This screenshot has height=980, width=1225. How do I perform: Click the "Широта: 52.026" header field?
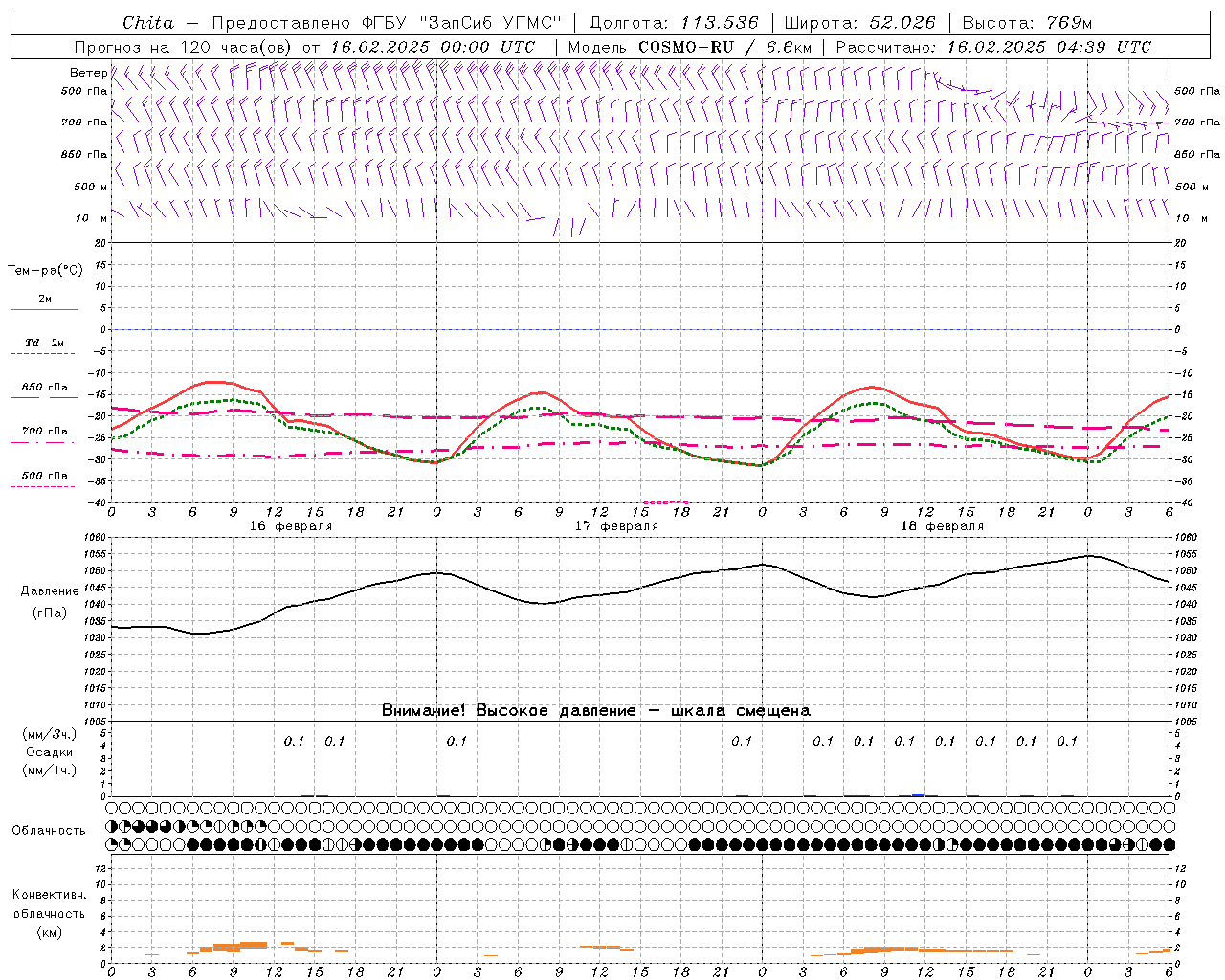point(859,23)
